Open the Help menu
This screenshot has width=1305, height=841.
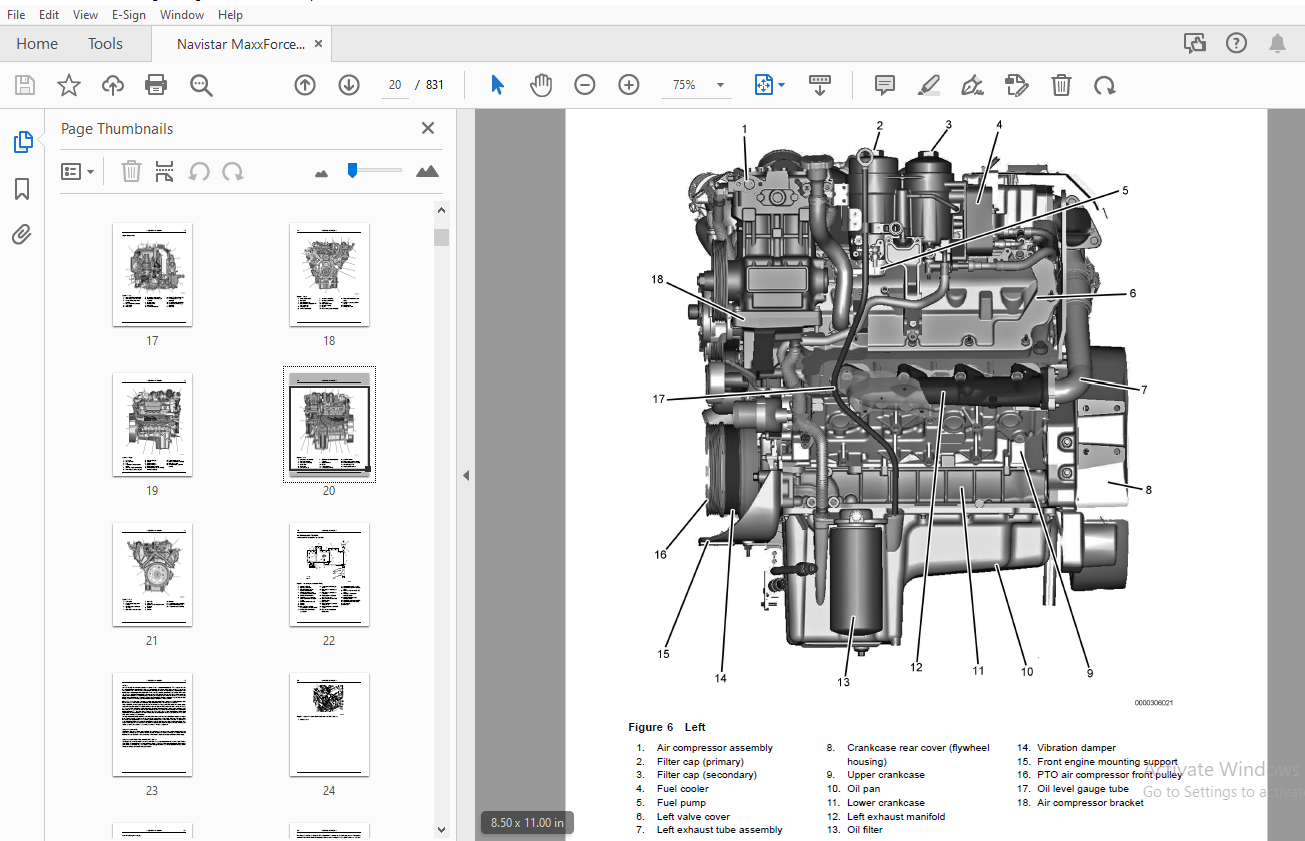(x=230, y=15)
